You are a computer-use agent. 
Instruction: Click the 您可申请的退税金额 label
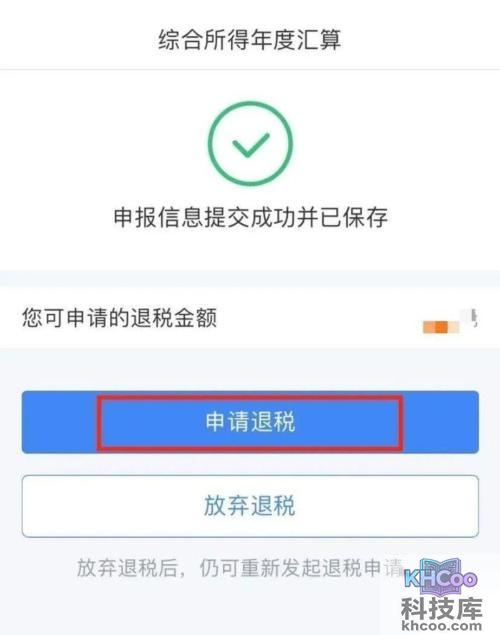[119, 317]
